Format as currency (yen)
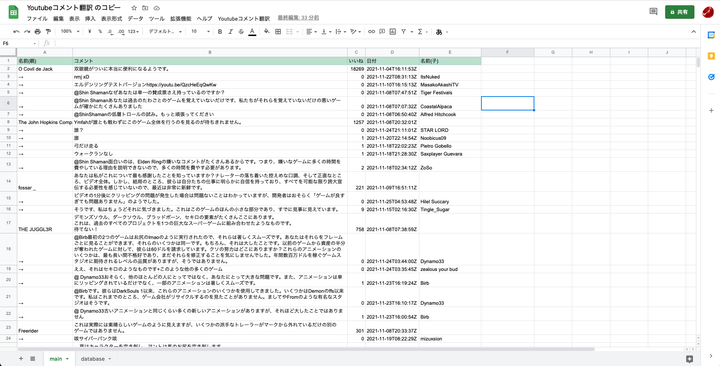The height and width of the screenshot is (366, 720). tap(90, 32)
